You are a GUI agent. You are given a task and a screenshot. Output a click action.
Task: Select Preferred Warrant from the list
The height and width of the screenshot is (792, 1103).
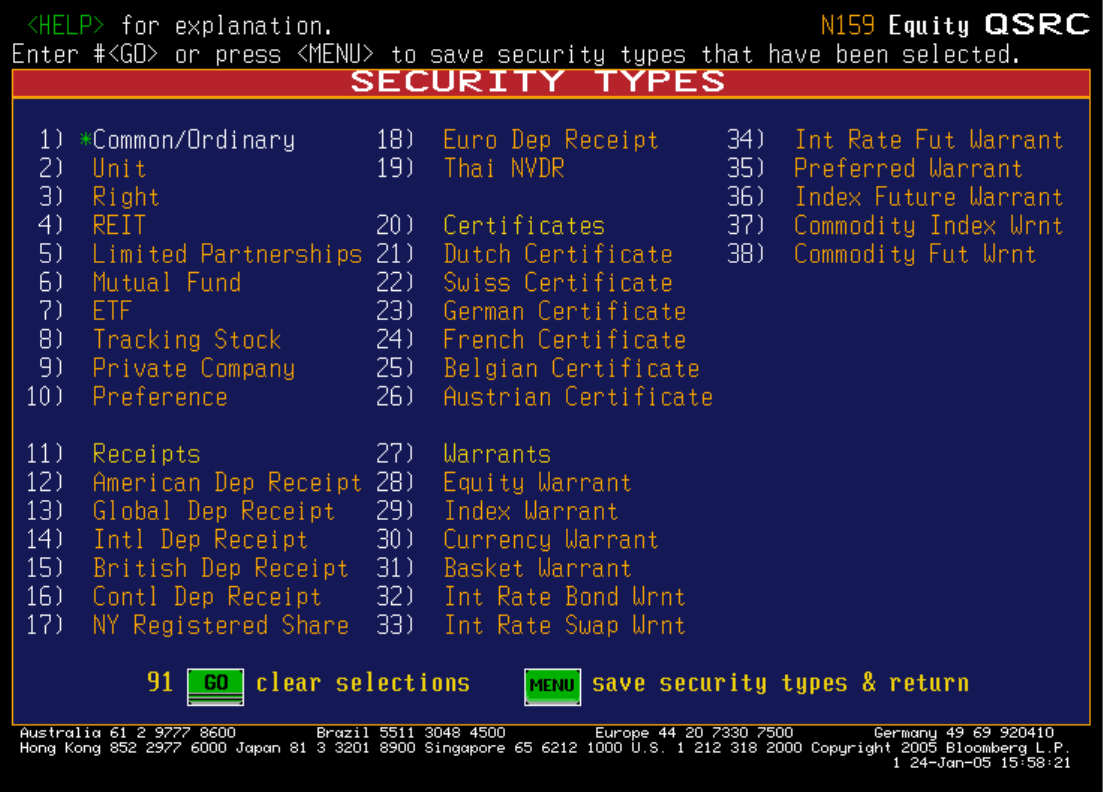(908, 169)
